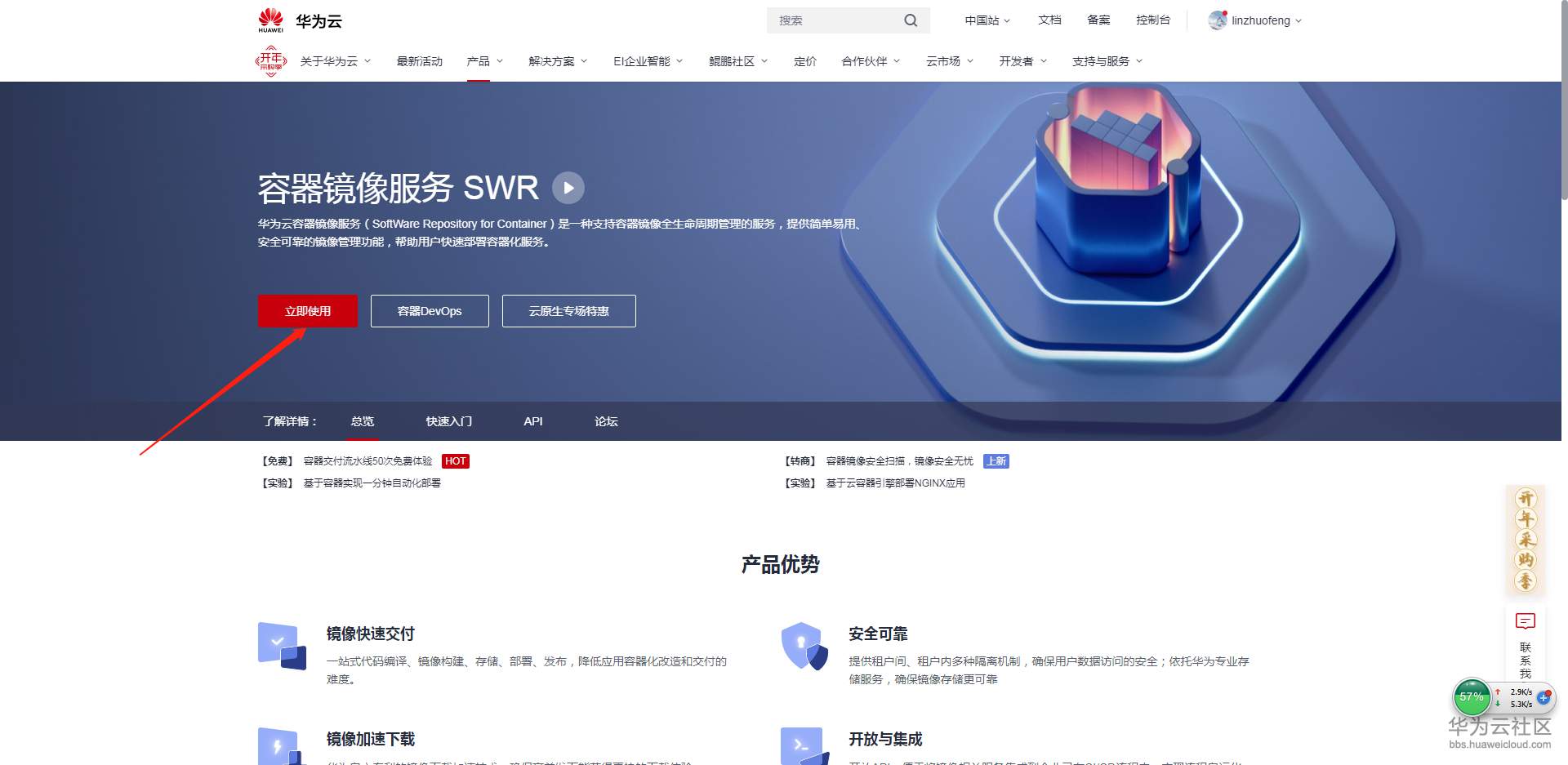Click the 安全可靠 shield icon
Image resolution: width=1568 pixels, height=765 pixels.
(804, 646)
